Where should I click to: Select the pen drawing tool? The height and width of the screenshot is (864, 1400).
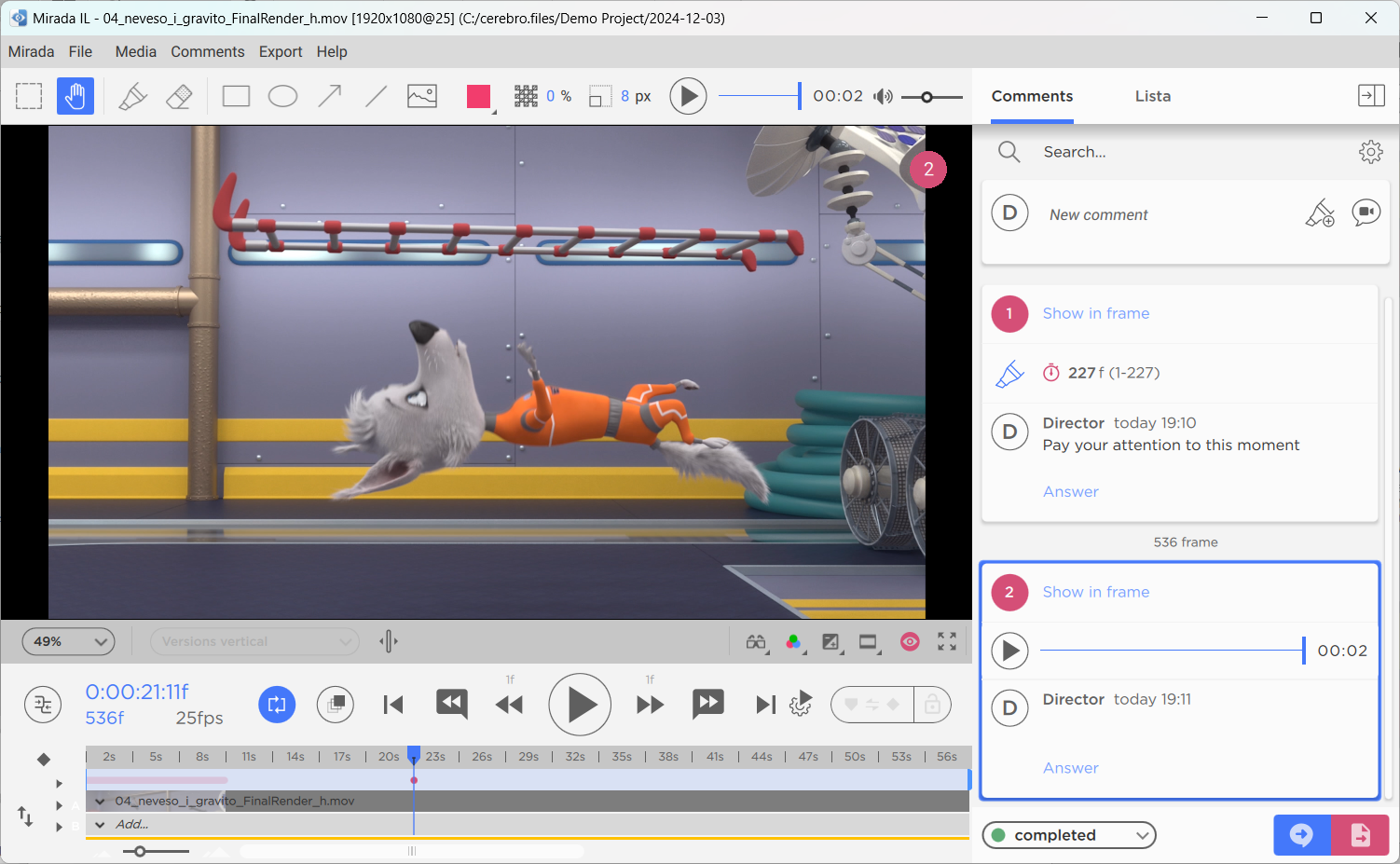coord(133,96)
